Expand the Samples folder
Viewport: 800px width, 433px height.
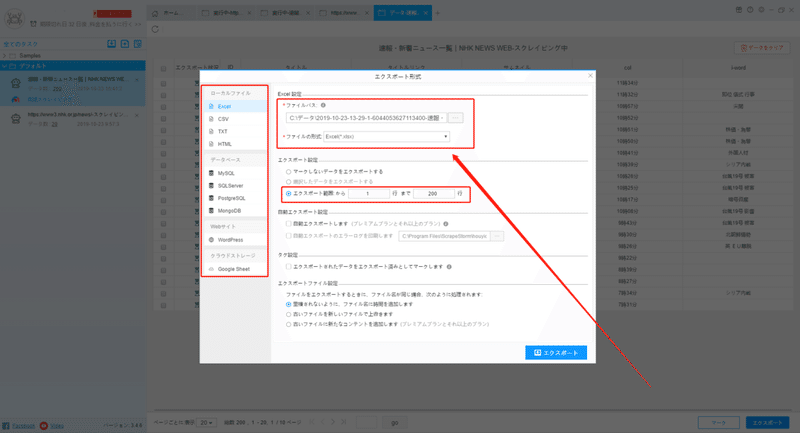5,56
